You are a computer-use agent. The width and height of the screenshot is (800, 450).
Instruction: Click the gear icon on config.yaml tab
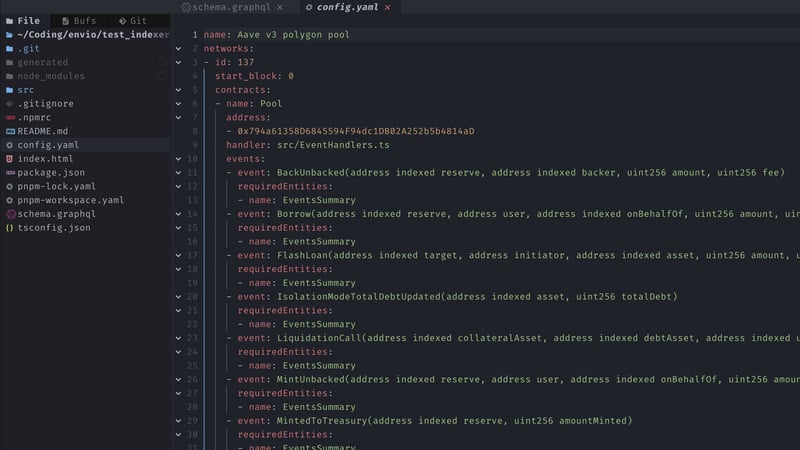309,7
